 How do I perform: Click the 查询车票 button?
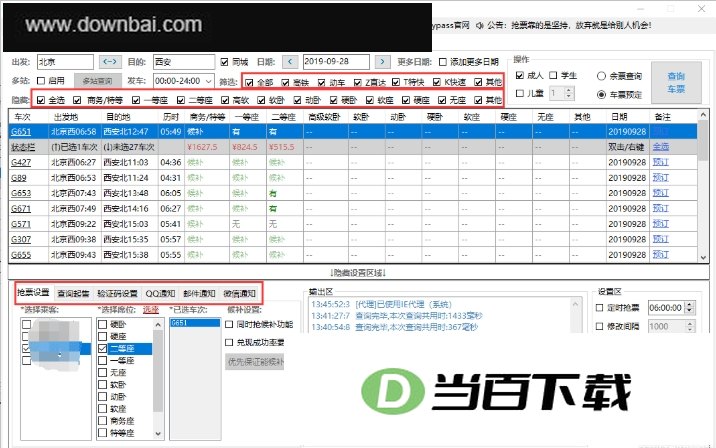coord(676,83)
